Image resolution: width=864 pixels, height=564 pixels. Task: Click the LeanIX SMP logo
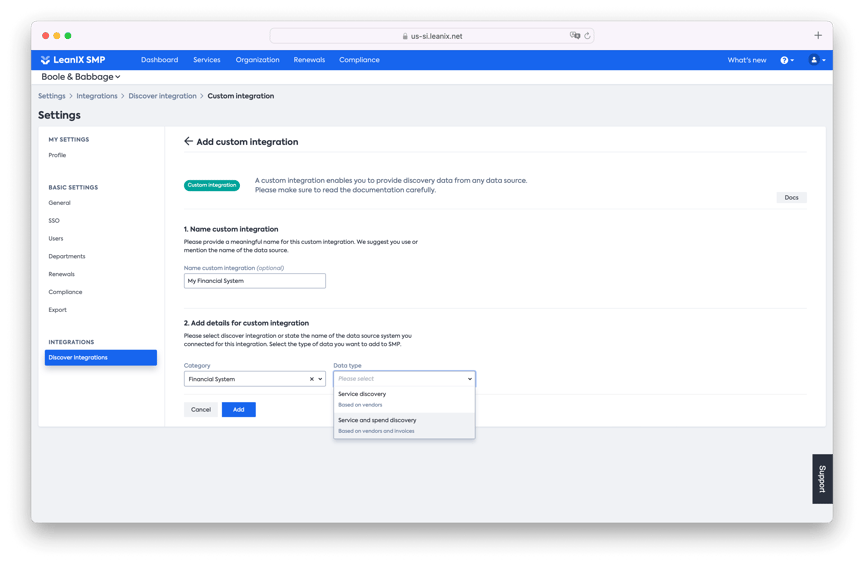(x=73, y=60)
